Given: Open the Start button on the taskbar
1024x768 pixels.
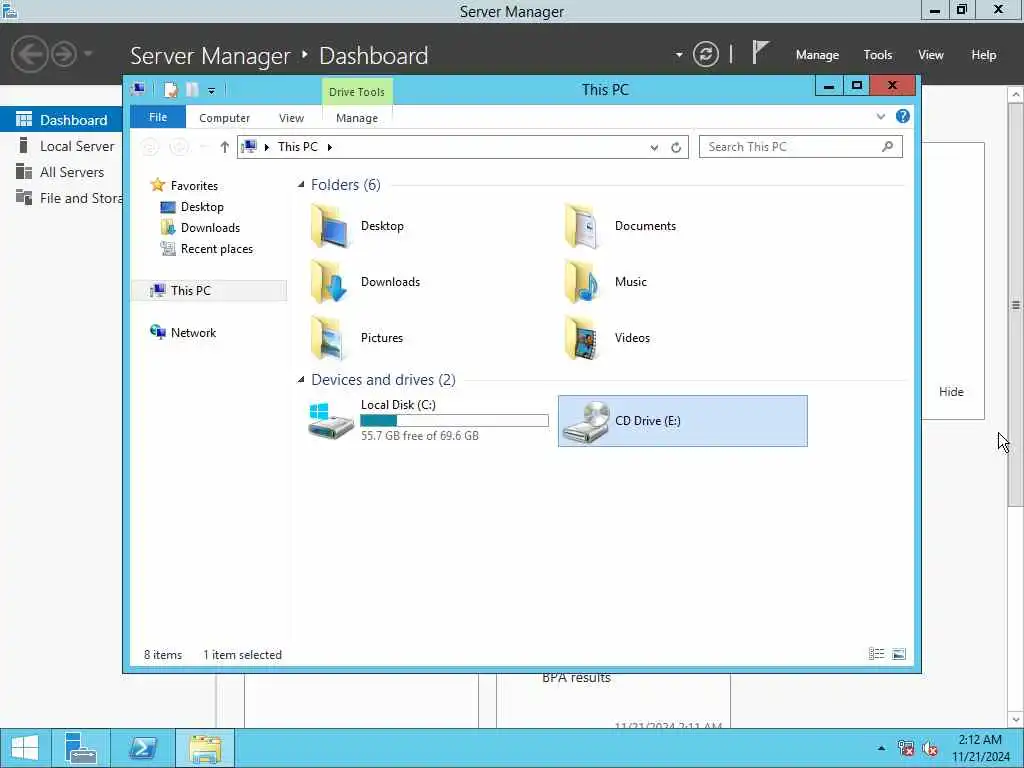Looking at the screenshot, I should (25, 748).
